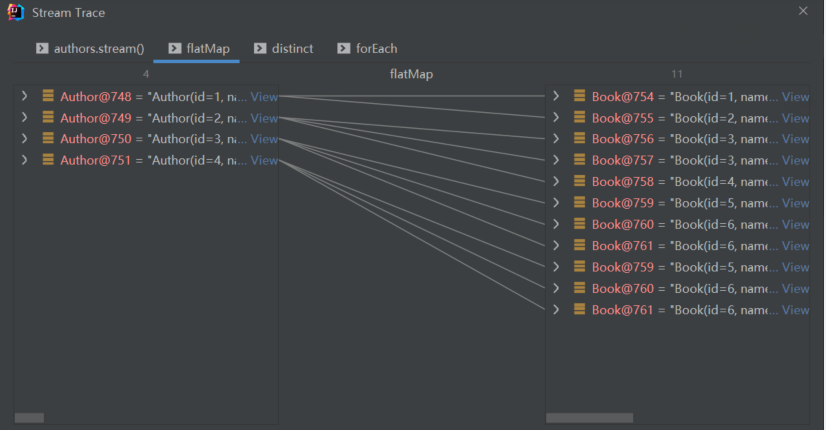Click the terminal icon on the distinct tab
The width and height of the screenshot is (826, 430).
tap(261, 48)
